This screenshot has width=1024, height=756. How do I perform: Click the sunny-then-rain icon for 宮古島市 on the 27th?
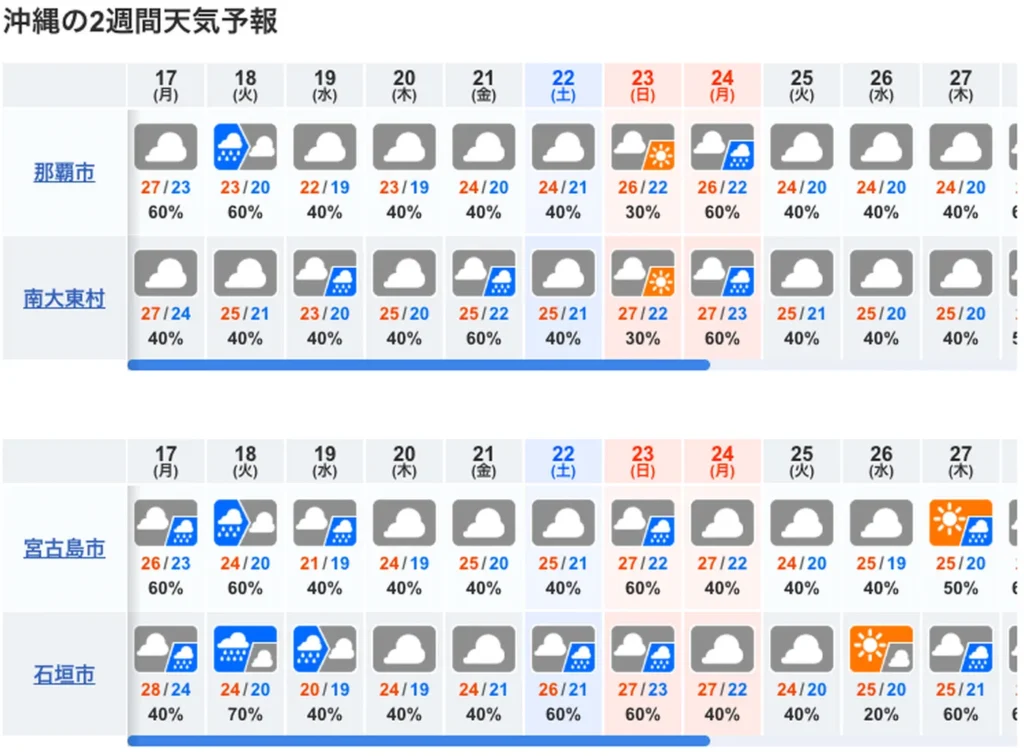(960, 522)
